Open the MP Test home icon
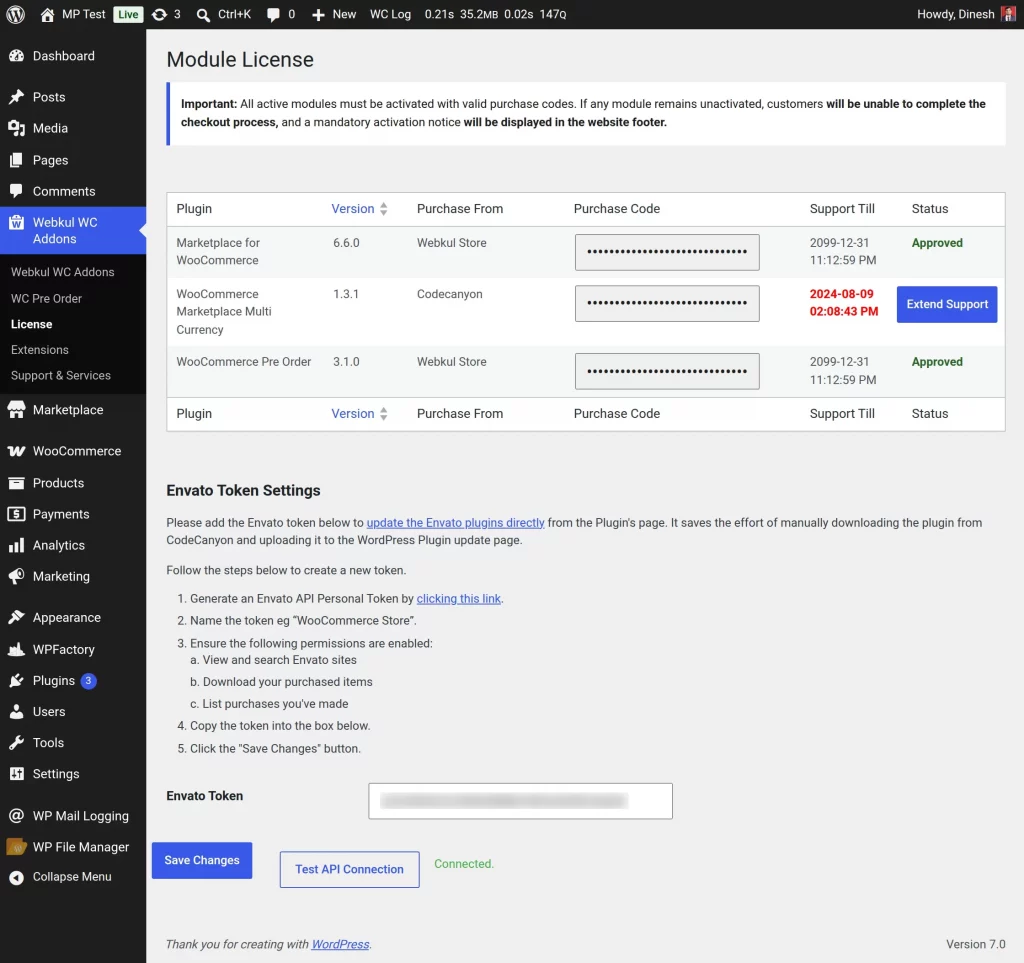Viewport: 1024px width, 963px height. 47,14
